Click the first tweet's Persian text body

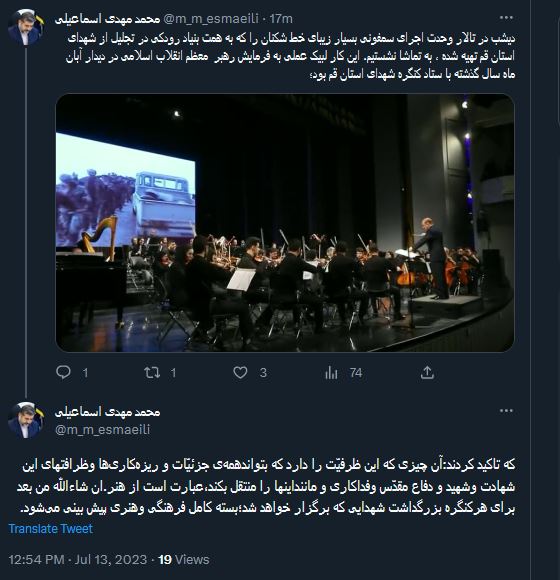click(290, 56)
